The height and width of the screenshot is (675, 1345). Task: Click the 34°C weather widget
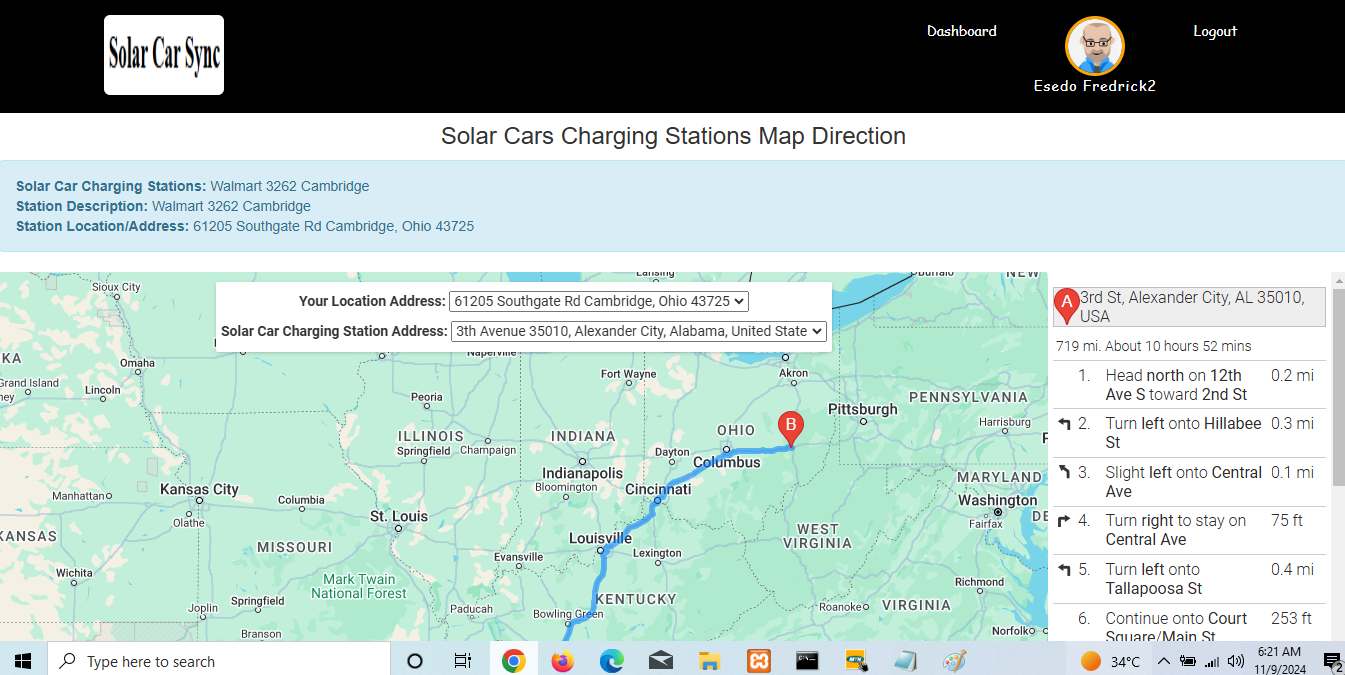(x=1111, y=661)
